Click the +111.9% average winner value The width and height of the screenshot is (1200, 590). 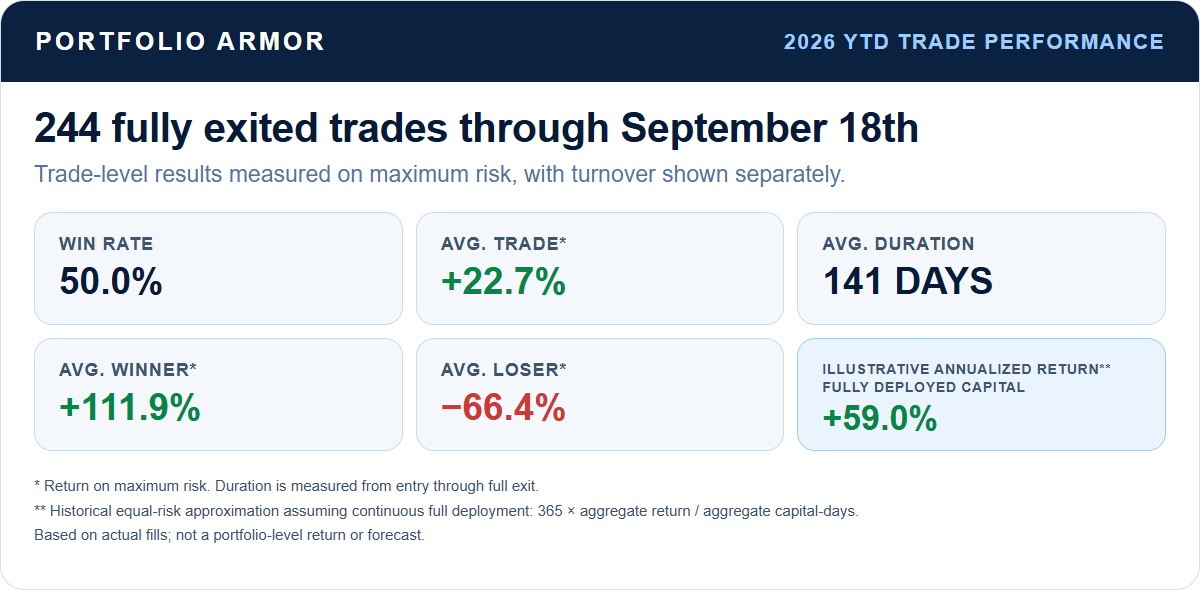tap(130, 408)
